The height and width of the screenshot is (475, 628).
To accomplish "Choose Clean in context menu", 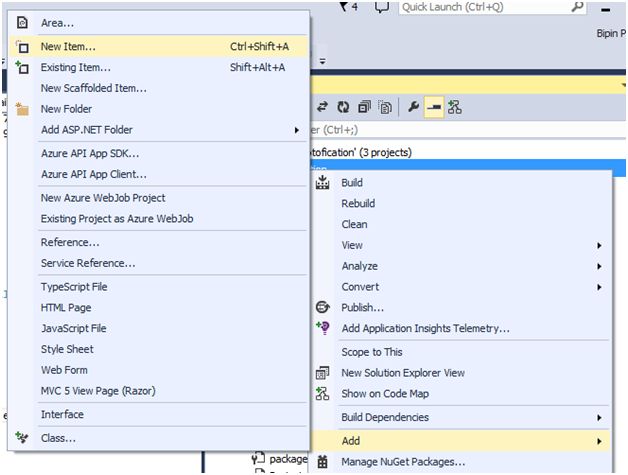I will [461, 224].
